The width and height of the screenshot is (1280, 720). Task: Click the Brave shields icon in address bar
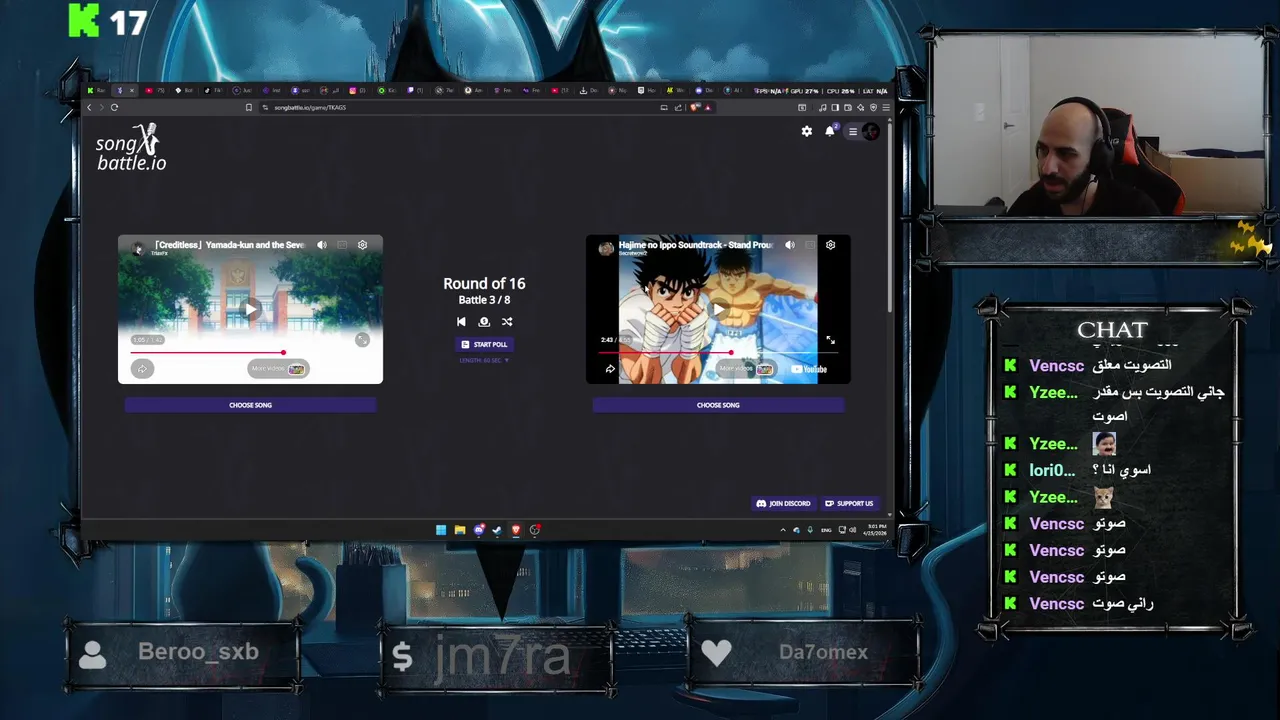coord(694,107)
